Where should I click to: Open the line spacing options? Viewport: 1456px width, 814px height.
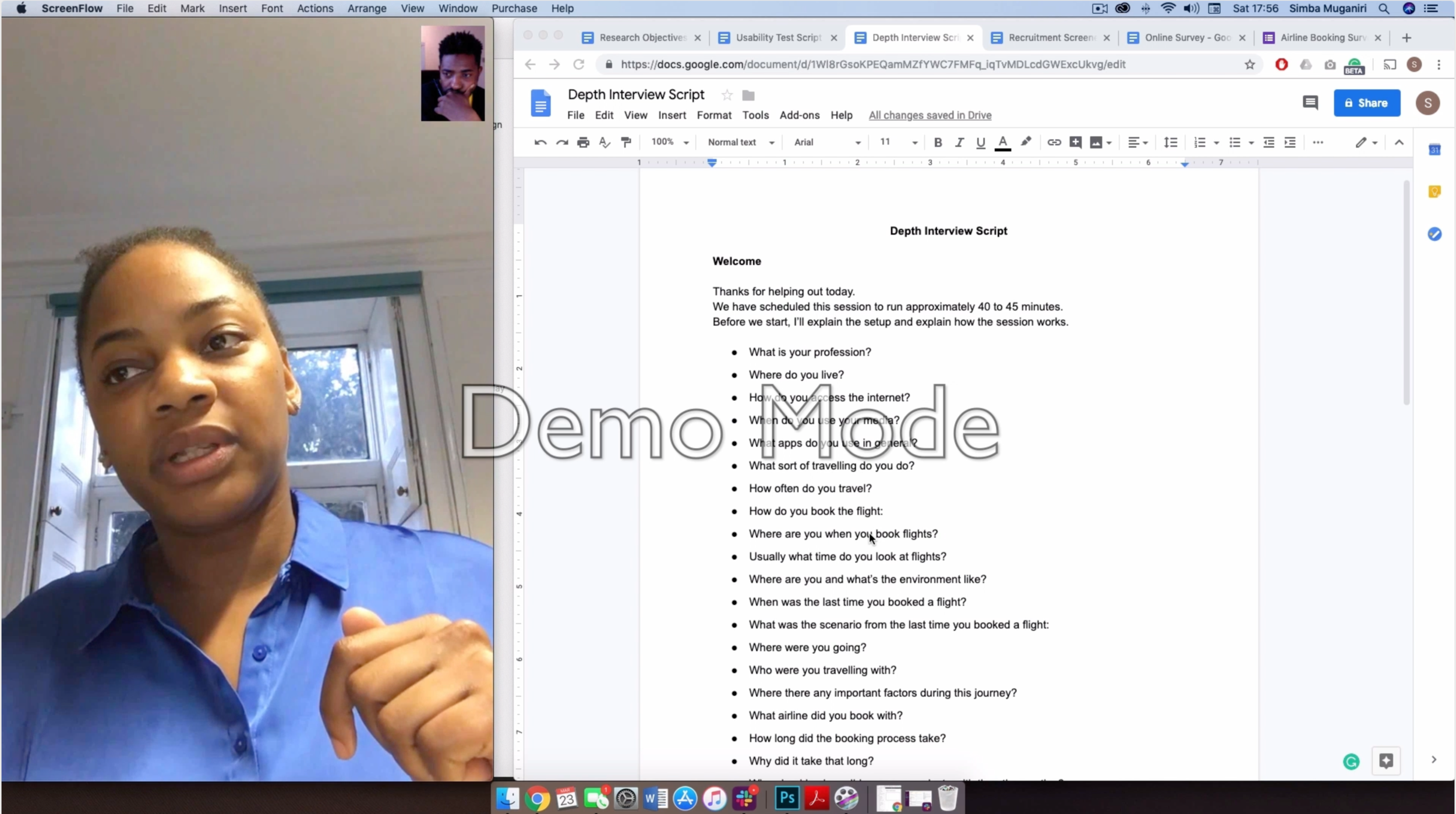1170,142
